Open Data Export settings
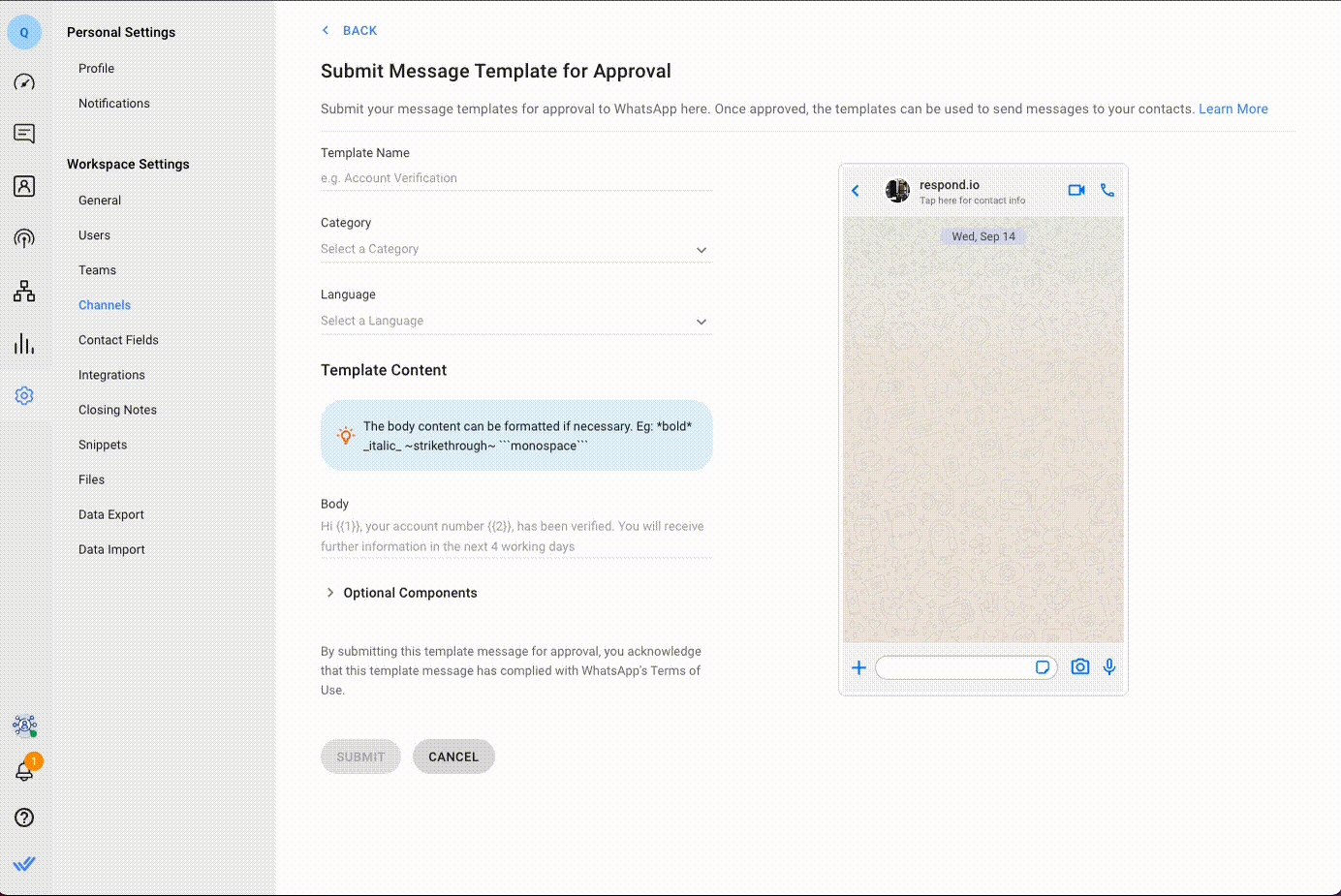The height and width of the screenshot is (896, 1341). click(x=111, y=514)
